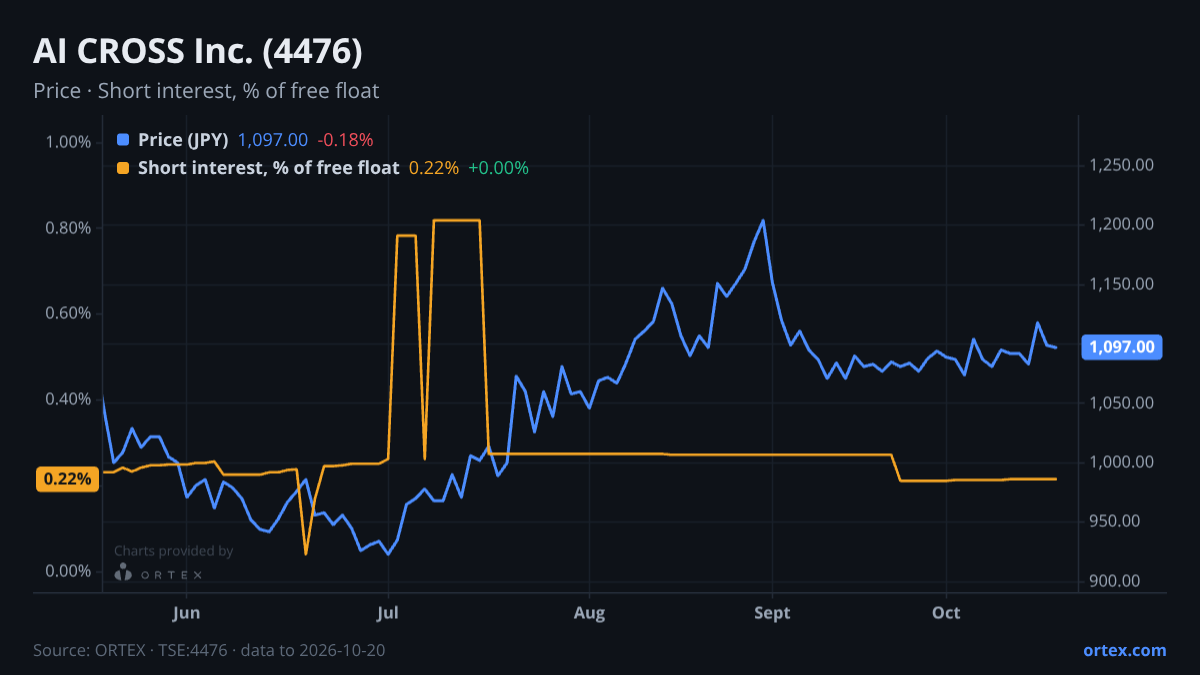Click the 0.60% left axis label
This screenshot has height=675, width=1200.
click(68, 313)
